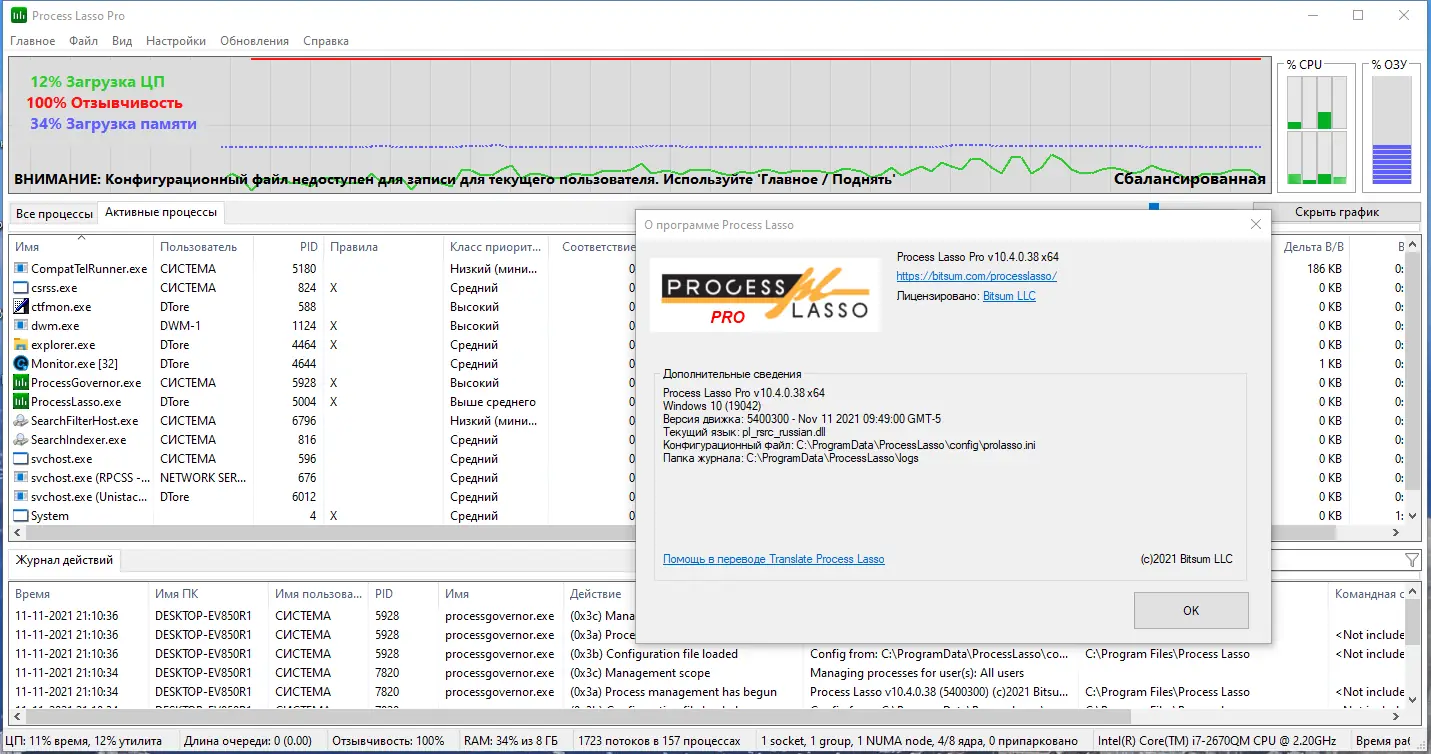Select the ProcessGovernor.exe icon
The height and width of the screenshot is (754, 1431).
pos(21,383)
